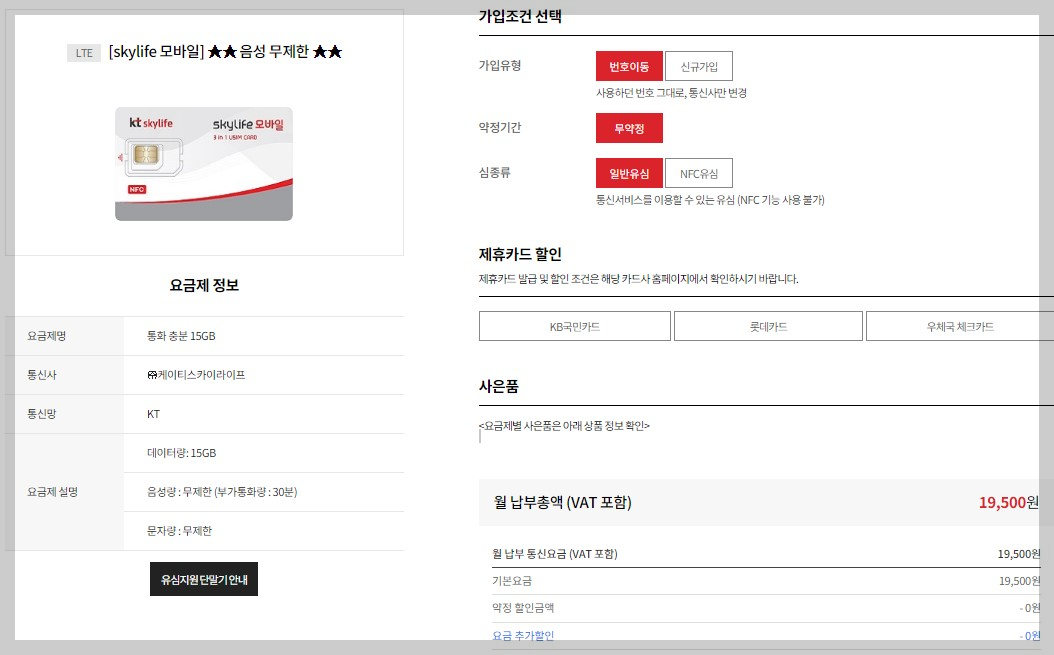Click '음성량: 무제한 (부가통화량: 30분)' row
This screenshot has width=1054, height=655.
point(264,492)
